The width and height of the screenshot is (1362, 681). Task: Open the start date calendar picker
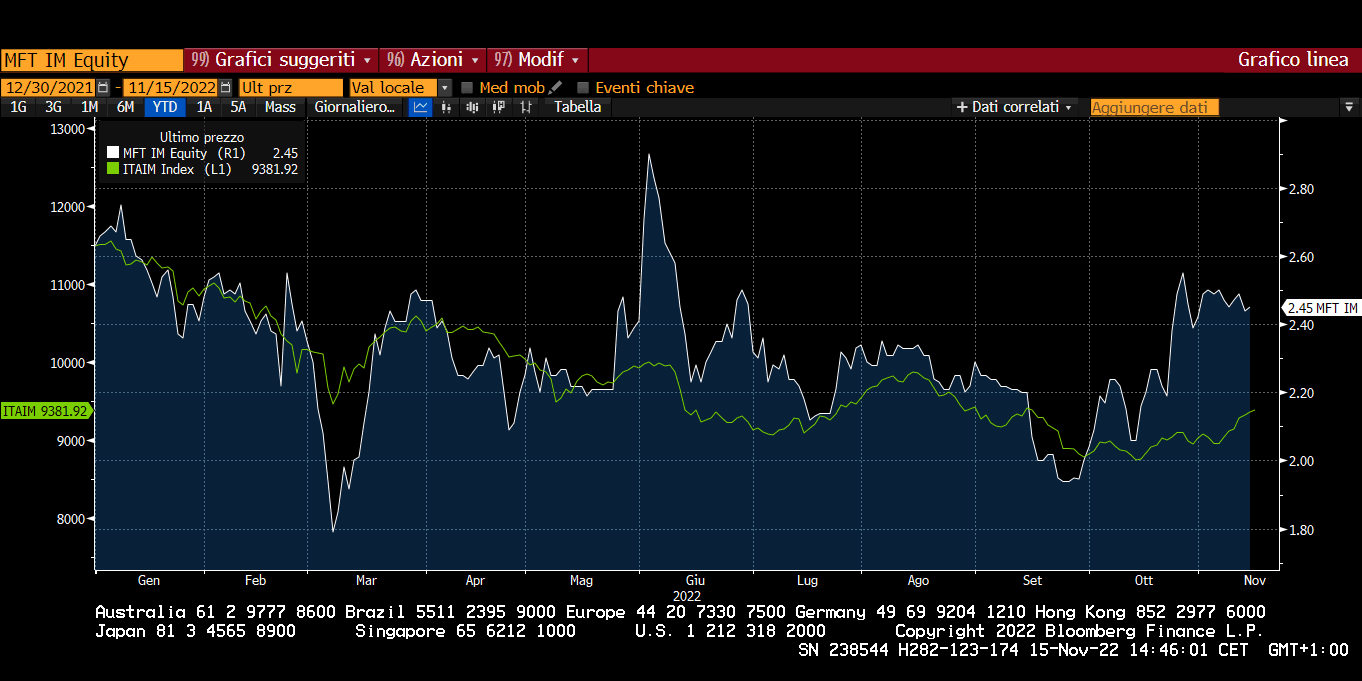tap(103, 88)
